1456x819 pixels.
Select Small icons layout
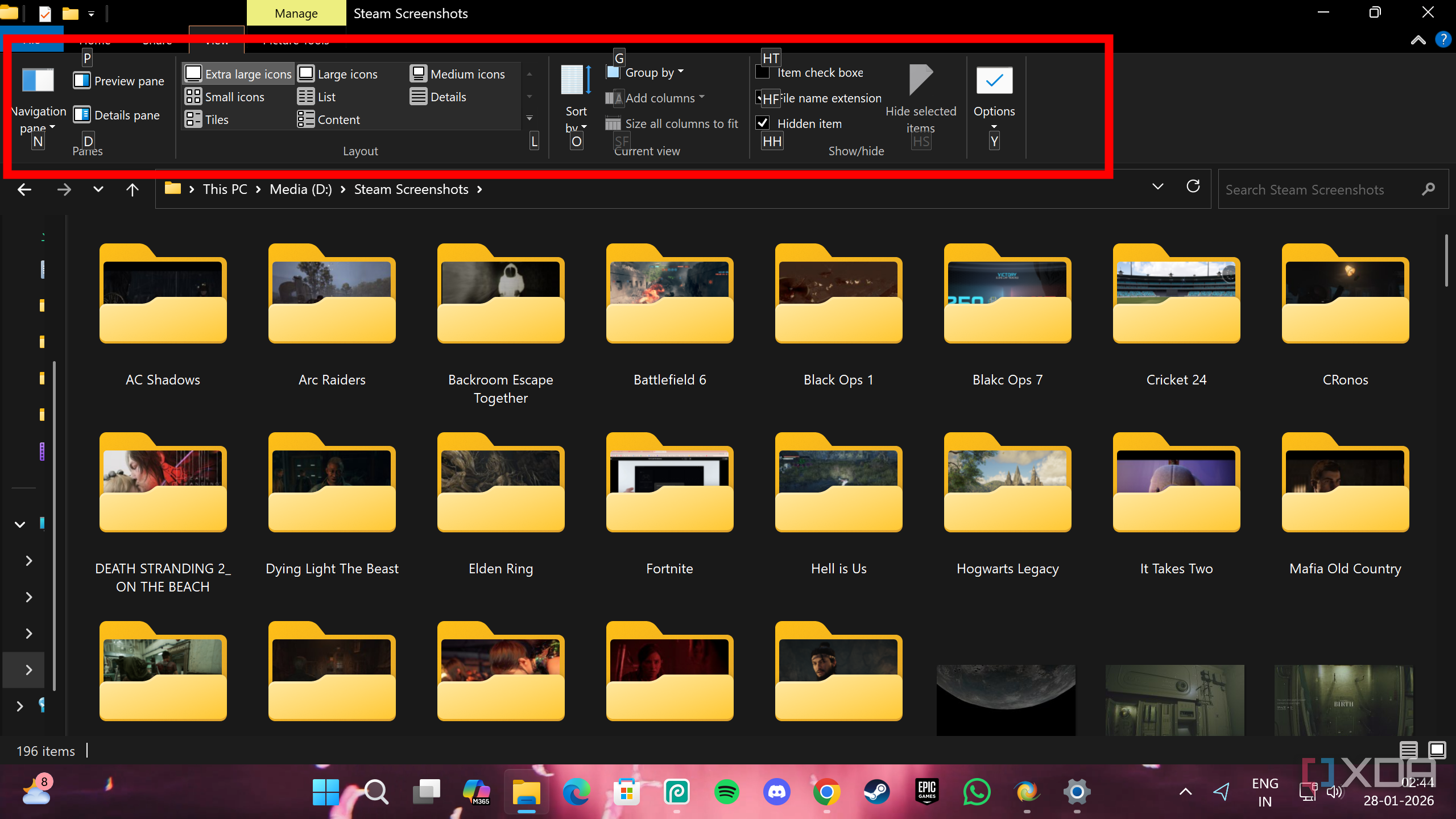coord(225,97)
